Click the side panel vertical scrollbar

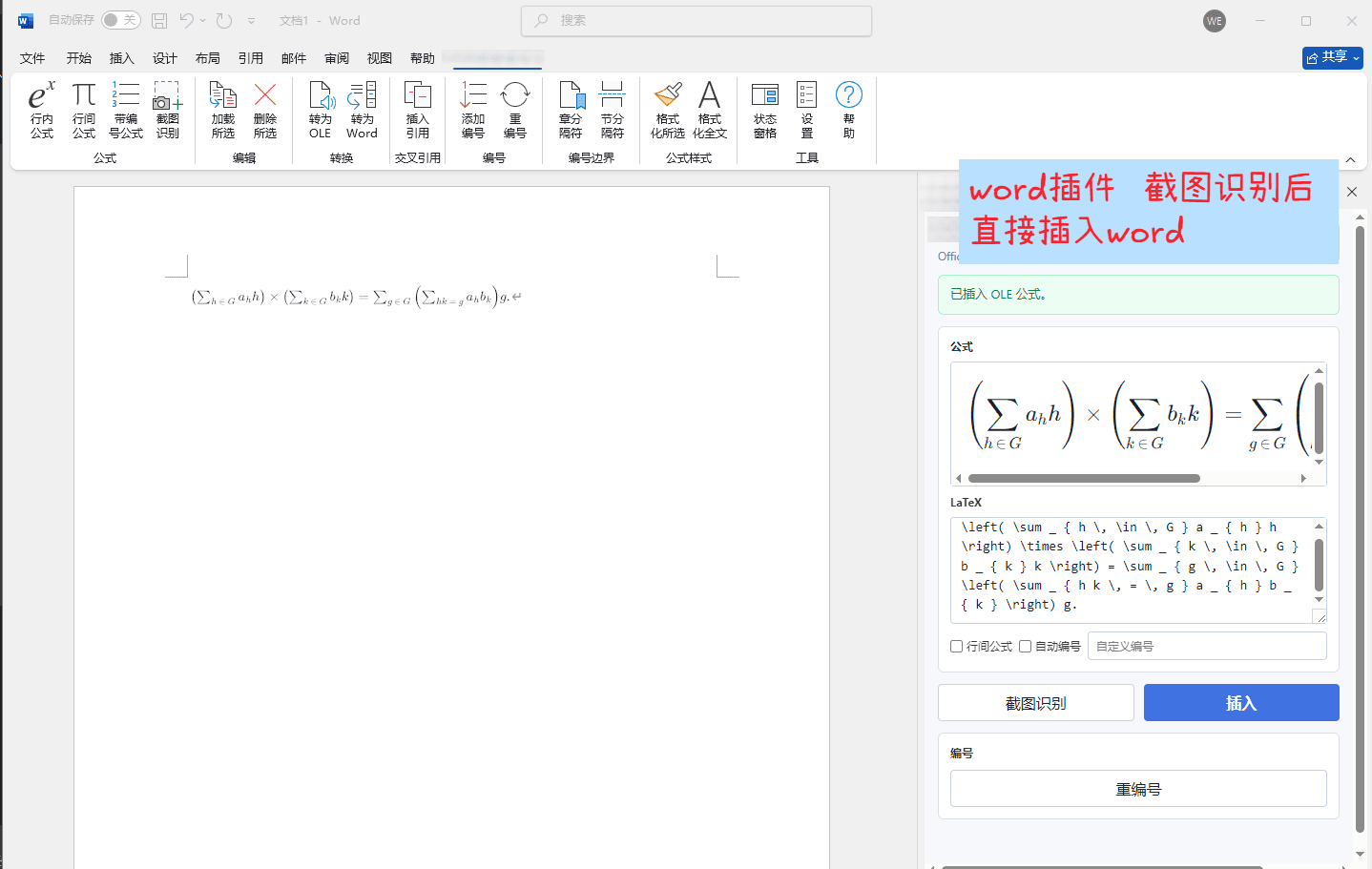tap(1360, 529)
